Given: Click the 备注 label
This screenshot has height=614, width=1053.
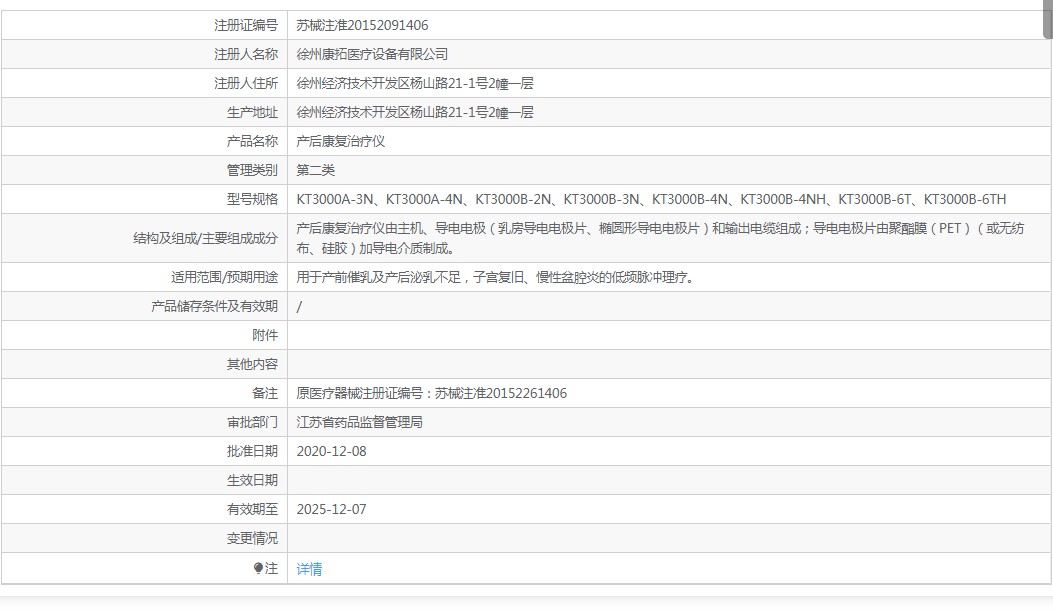Looking at the screenshot, I should click(265, 393).
